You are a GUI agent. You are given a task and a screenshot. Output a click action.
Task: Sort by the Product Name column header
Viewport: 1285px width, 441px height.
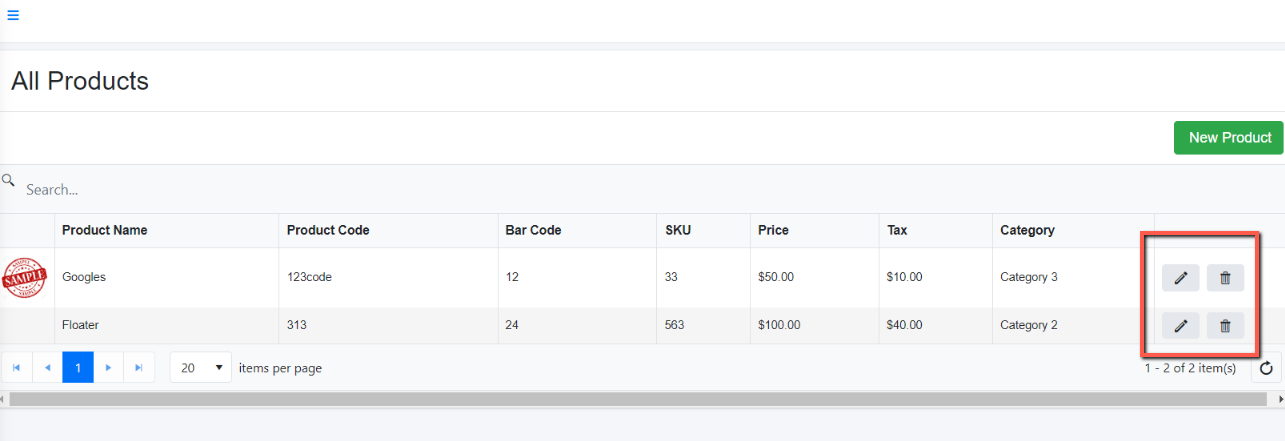(104, 230)
